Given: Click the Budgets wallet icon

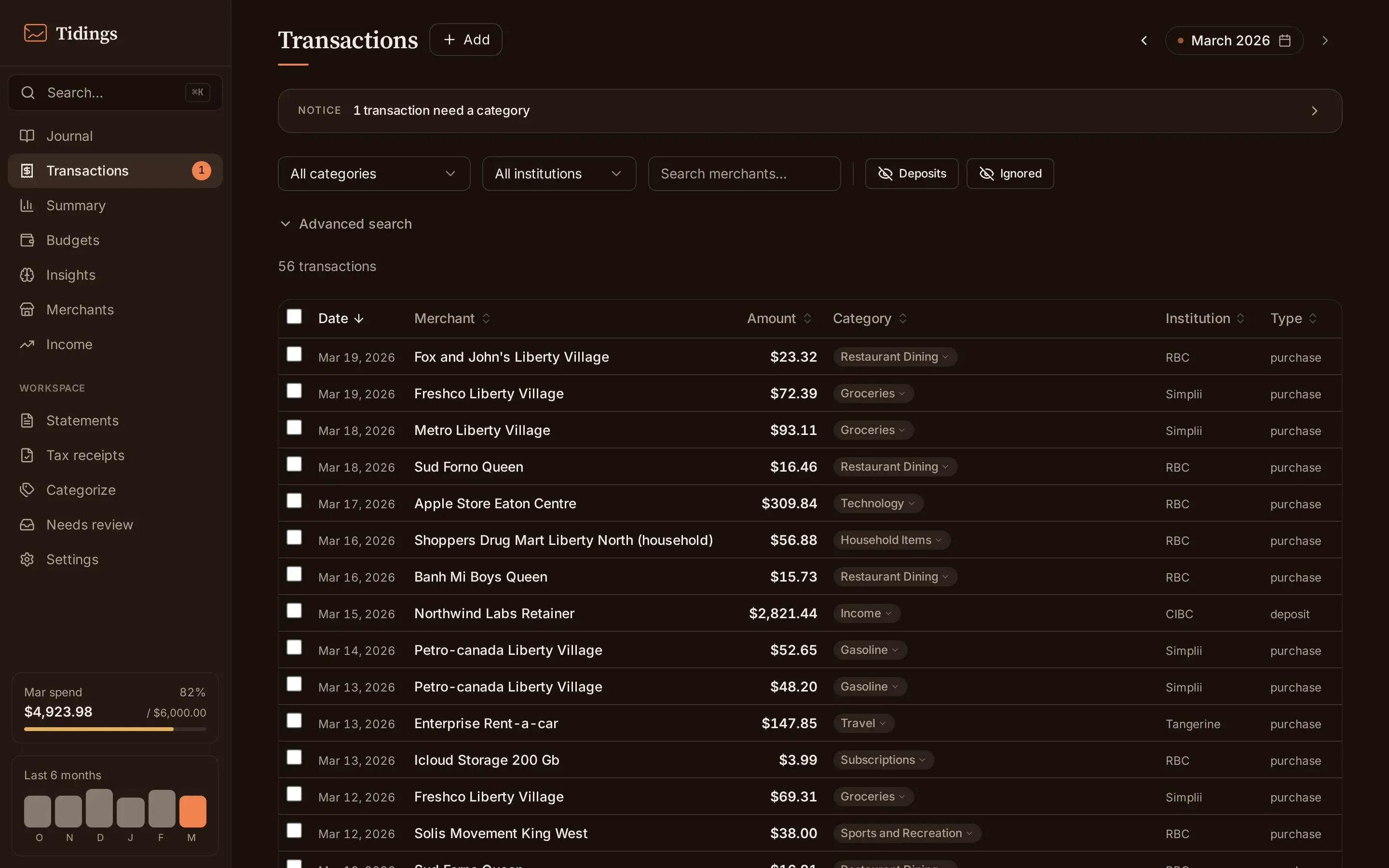Looking at the screenshot, I should click(x=27, y=240).
